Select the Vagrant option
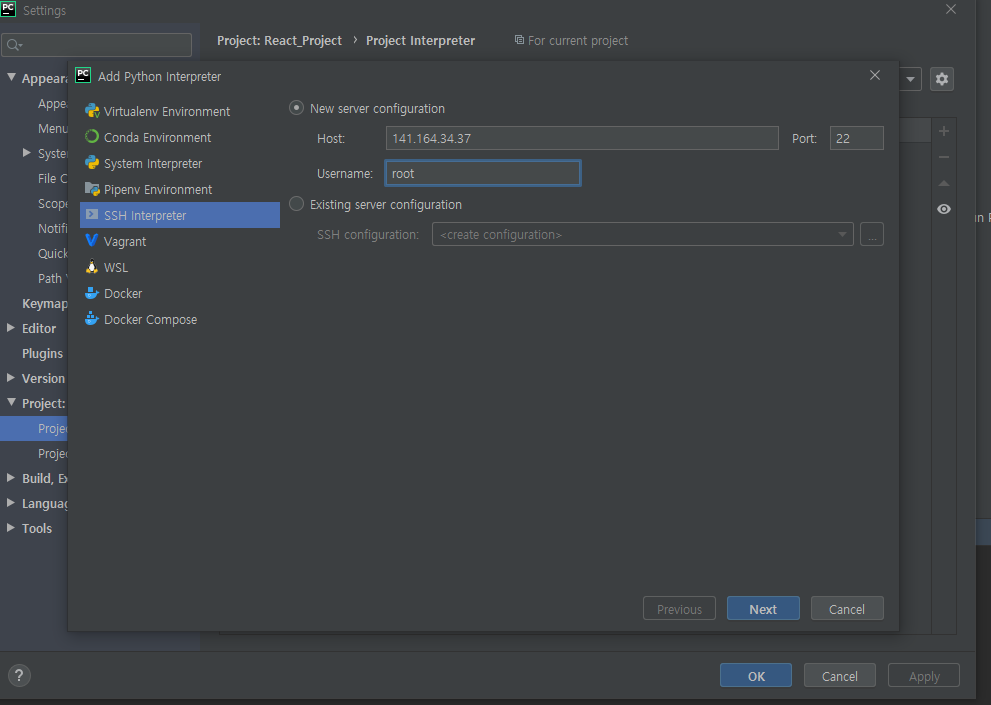991x705 pixels. point(179,241)
